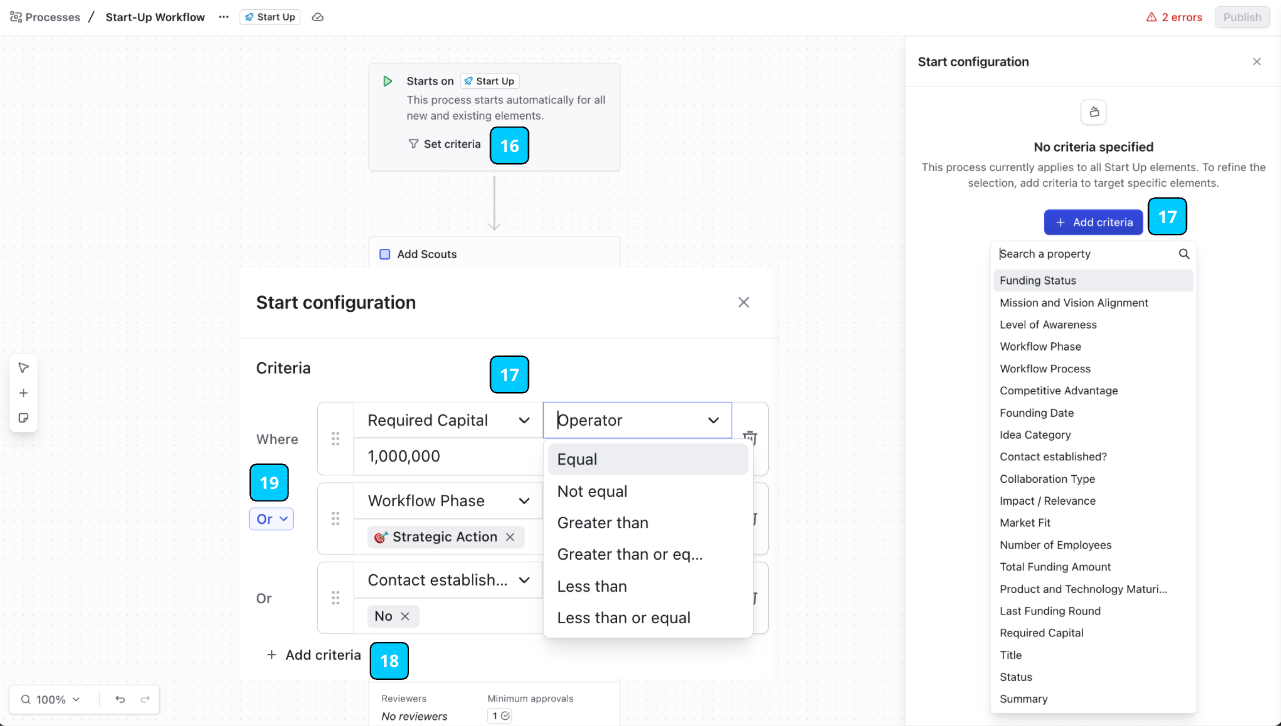Click the plus tool on canvas toolbar
This screenshot has height=726, width=1281.
click(x=24, y=393)
